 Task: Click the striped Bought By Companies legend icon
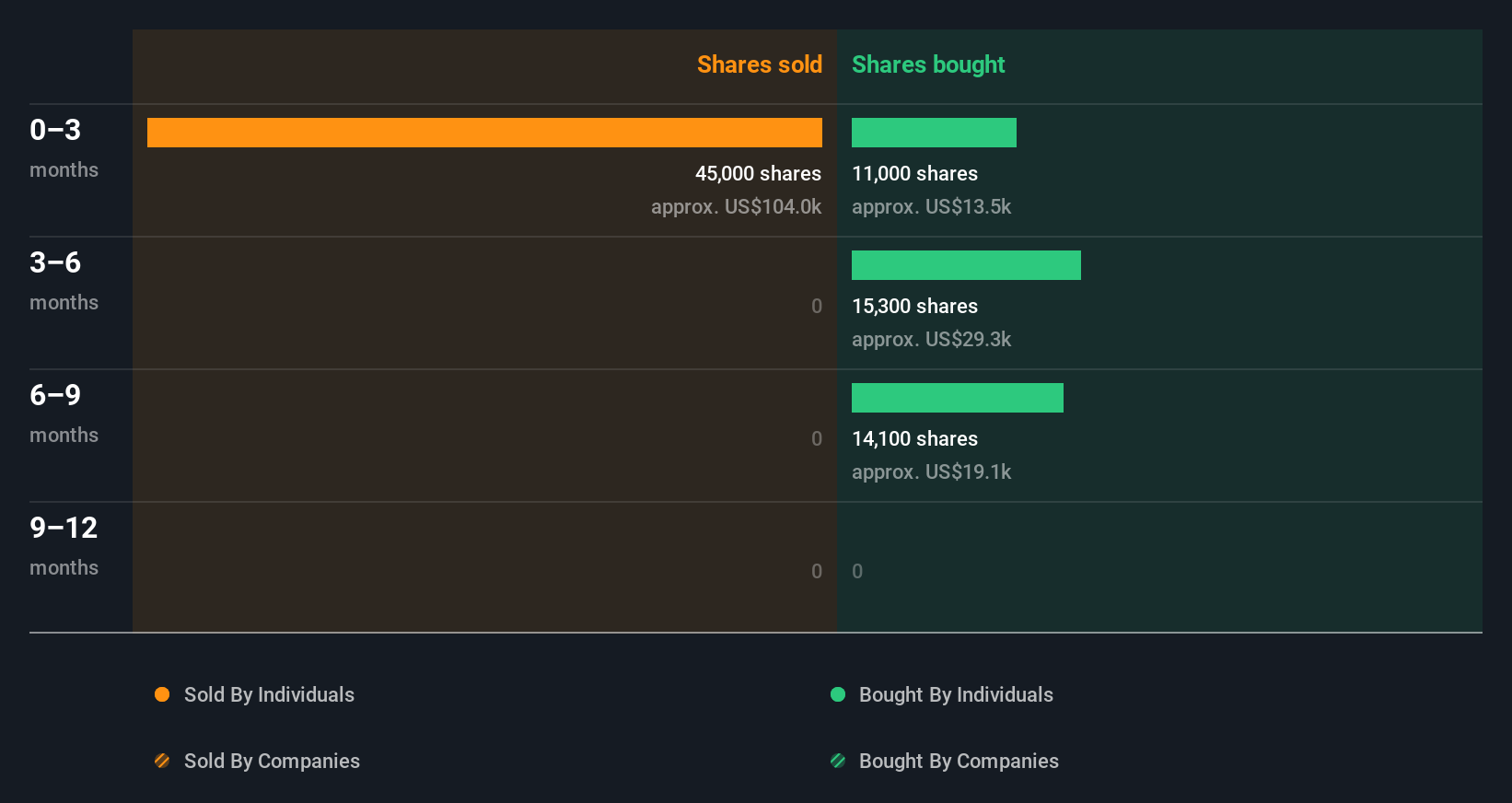click(838, 761)
